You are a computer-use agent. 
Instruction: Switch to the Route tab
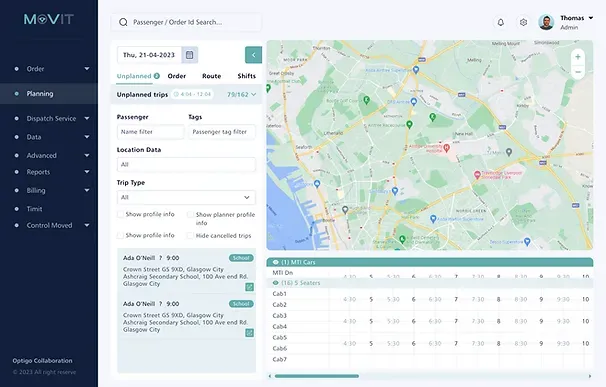[x=211, y=76]
